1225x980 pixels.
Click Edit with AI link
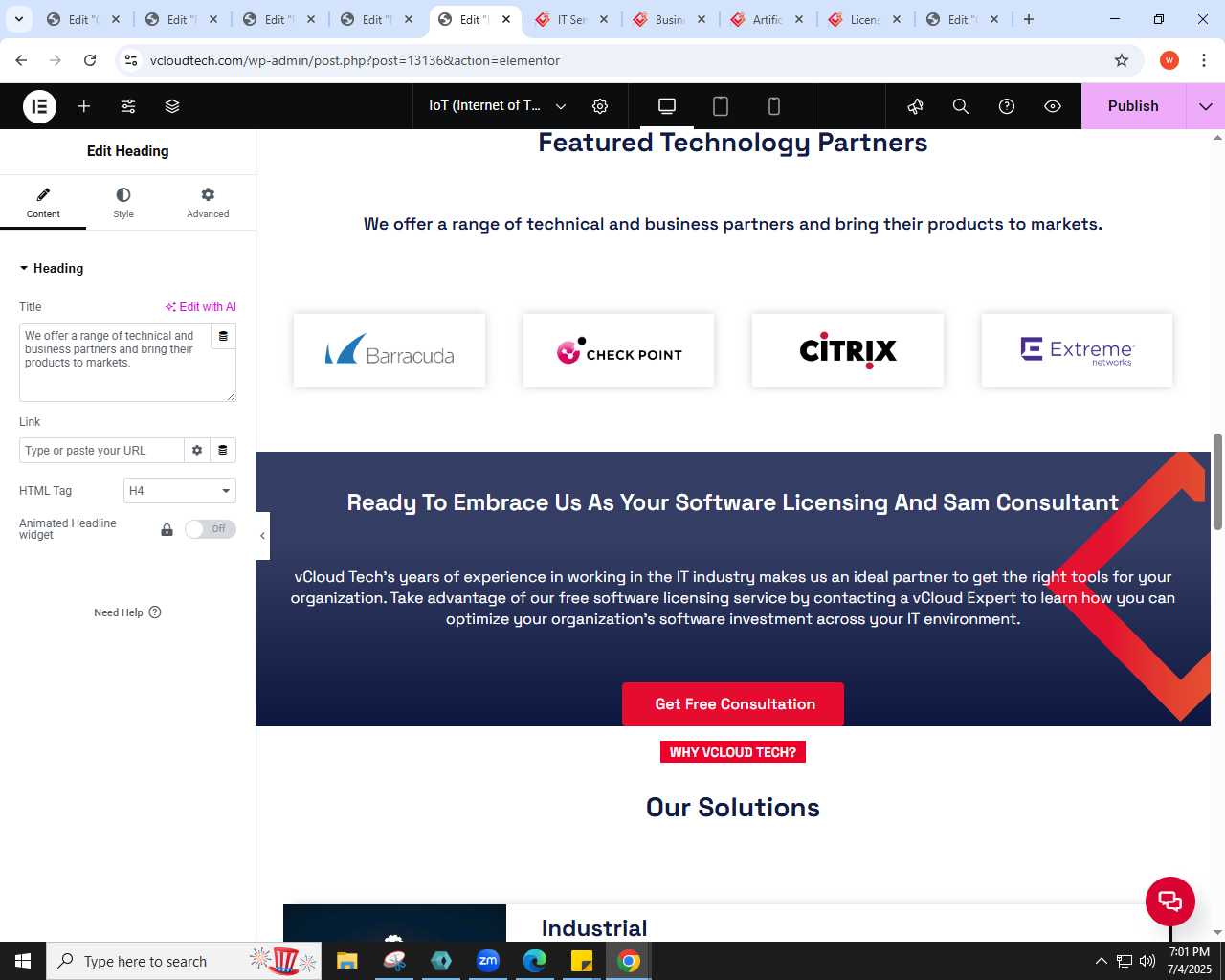click(x=200, y=307)
